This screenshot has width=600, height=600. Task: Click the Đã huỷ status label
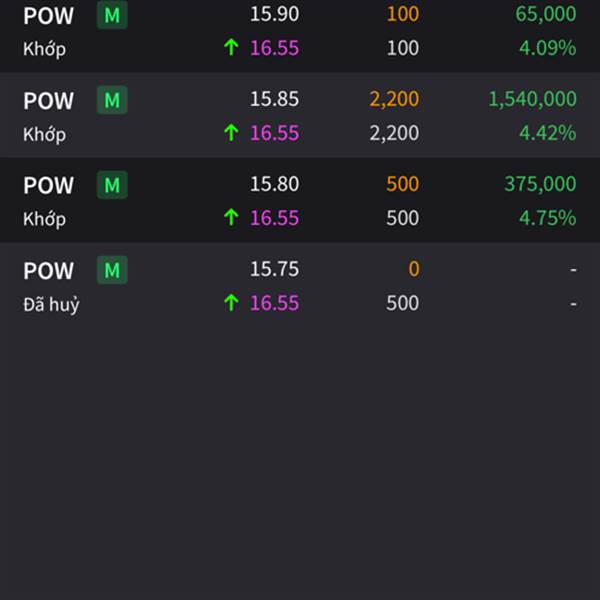coord(51,304)
